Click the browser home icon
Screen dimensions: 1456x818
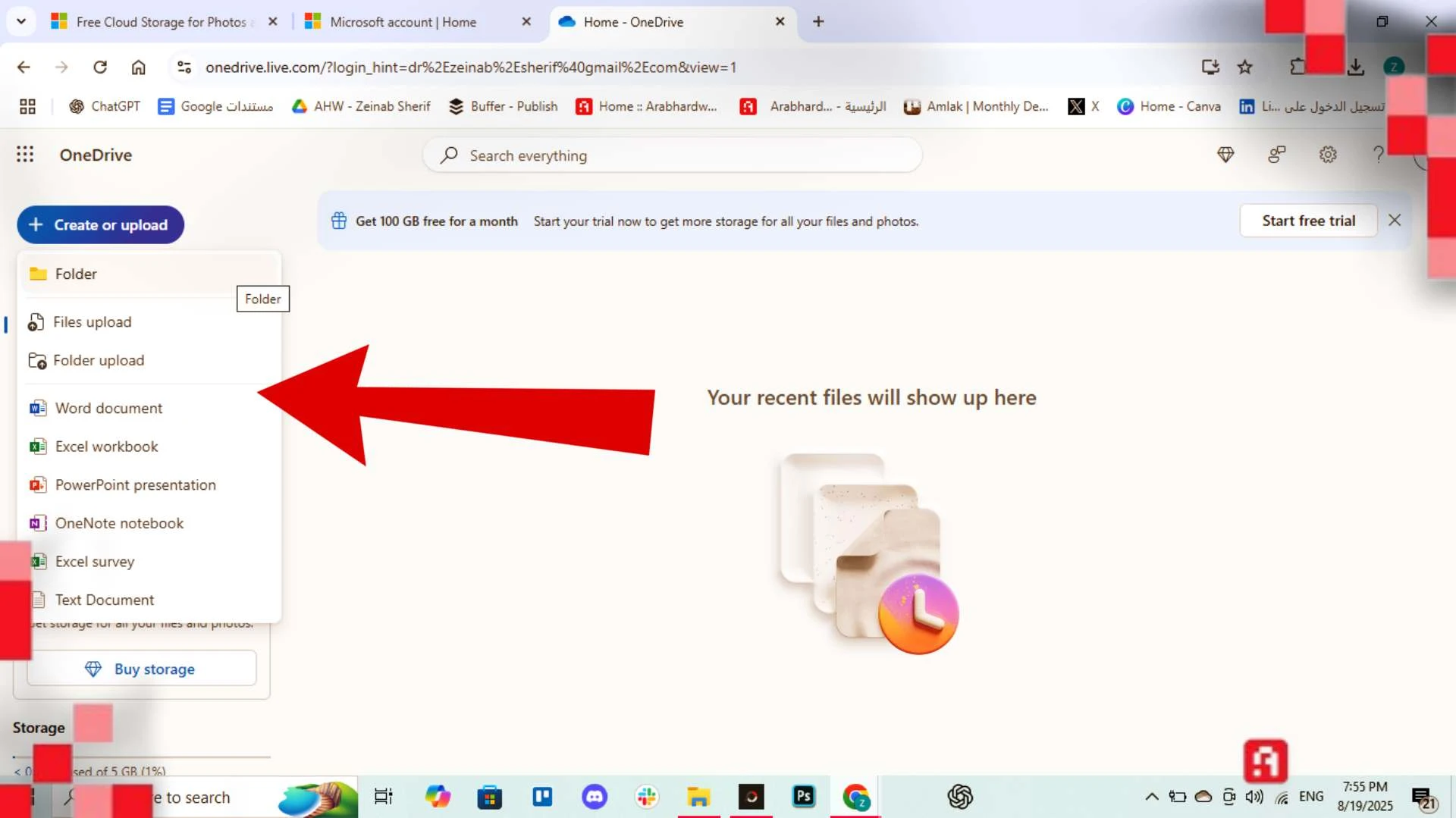click(x=138, y=67)
